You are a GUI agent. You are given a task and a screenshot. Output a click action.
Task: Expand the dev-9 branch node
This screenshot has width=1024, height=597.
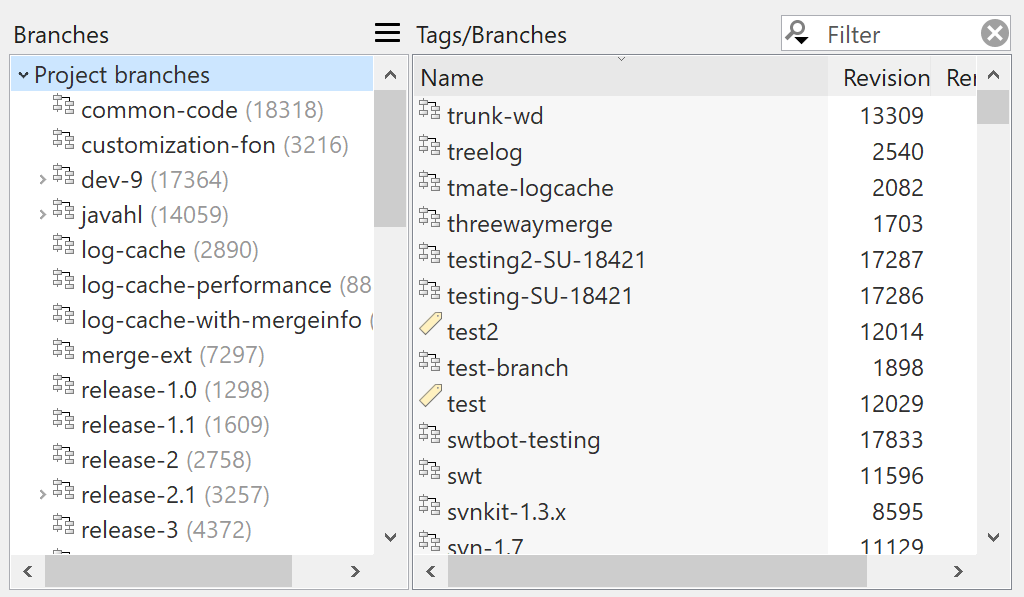coord(42,179)
